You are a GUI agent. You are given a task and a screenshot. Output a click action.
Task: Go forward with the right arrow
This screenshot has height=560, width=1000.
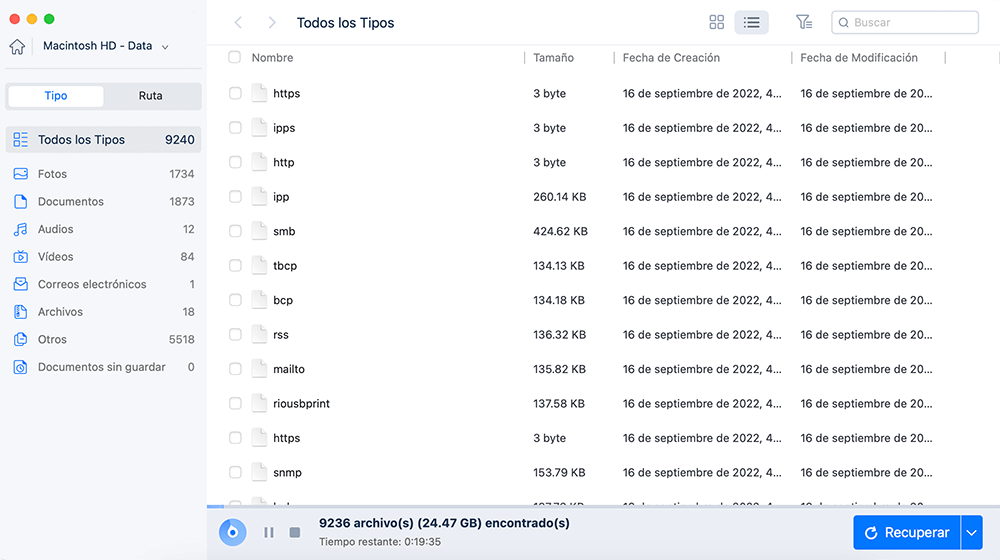pos(272,22)
